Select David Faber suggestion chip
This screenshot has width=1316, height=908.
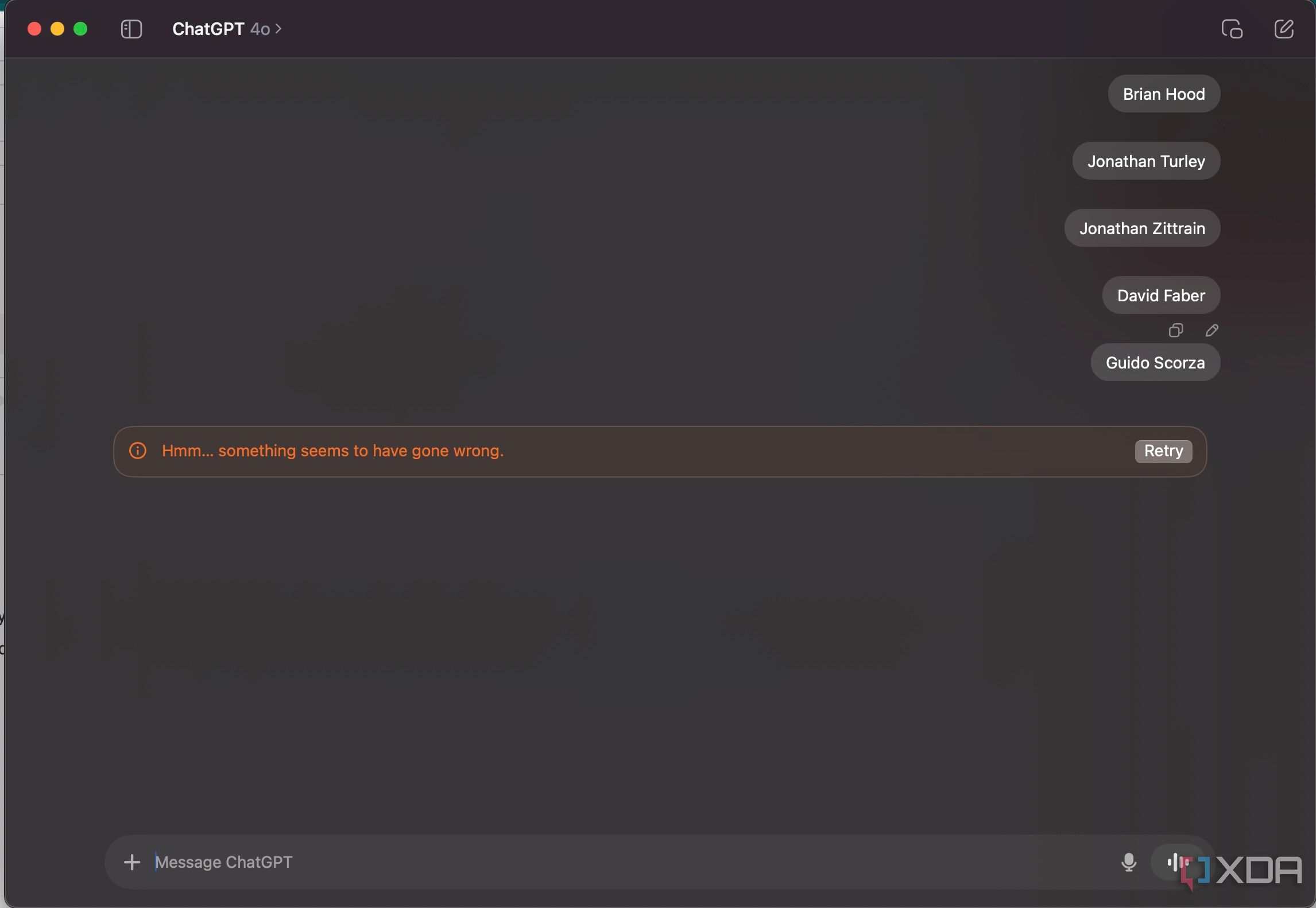tap(1160, 294)
